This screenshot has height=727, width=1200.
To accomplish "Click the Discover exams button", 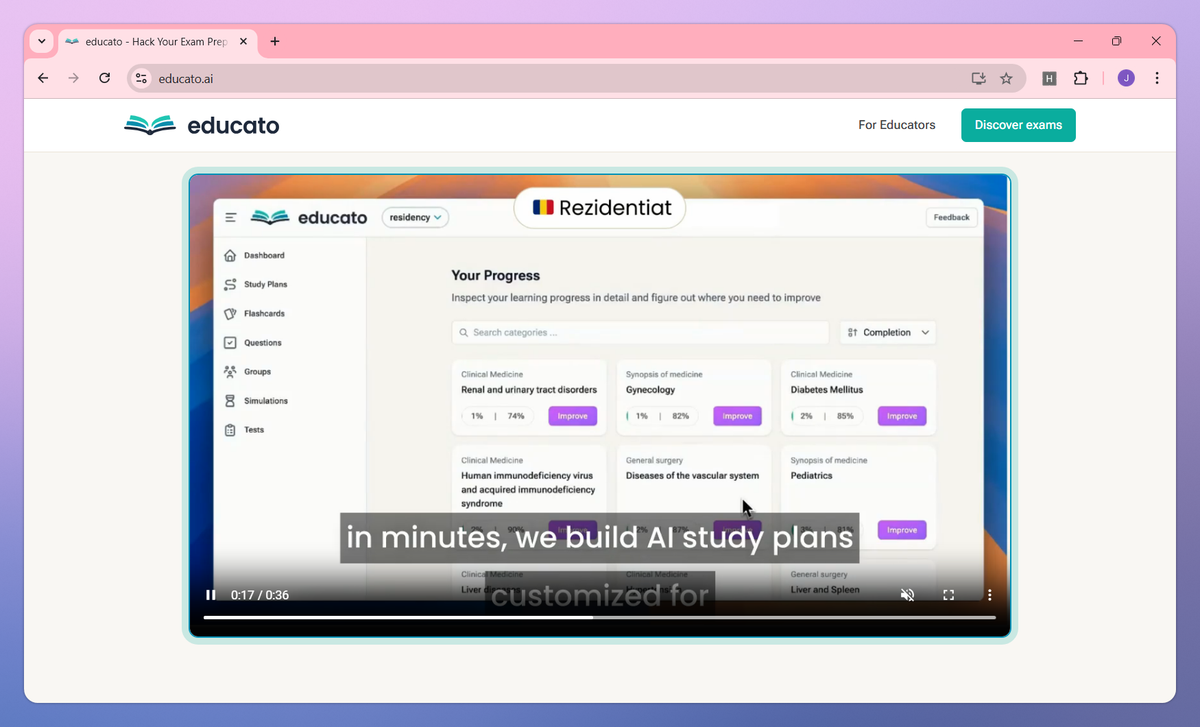I will click(x=1018, y=125).
